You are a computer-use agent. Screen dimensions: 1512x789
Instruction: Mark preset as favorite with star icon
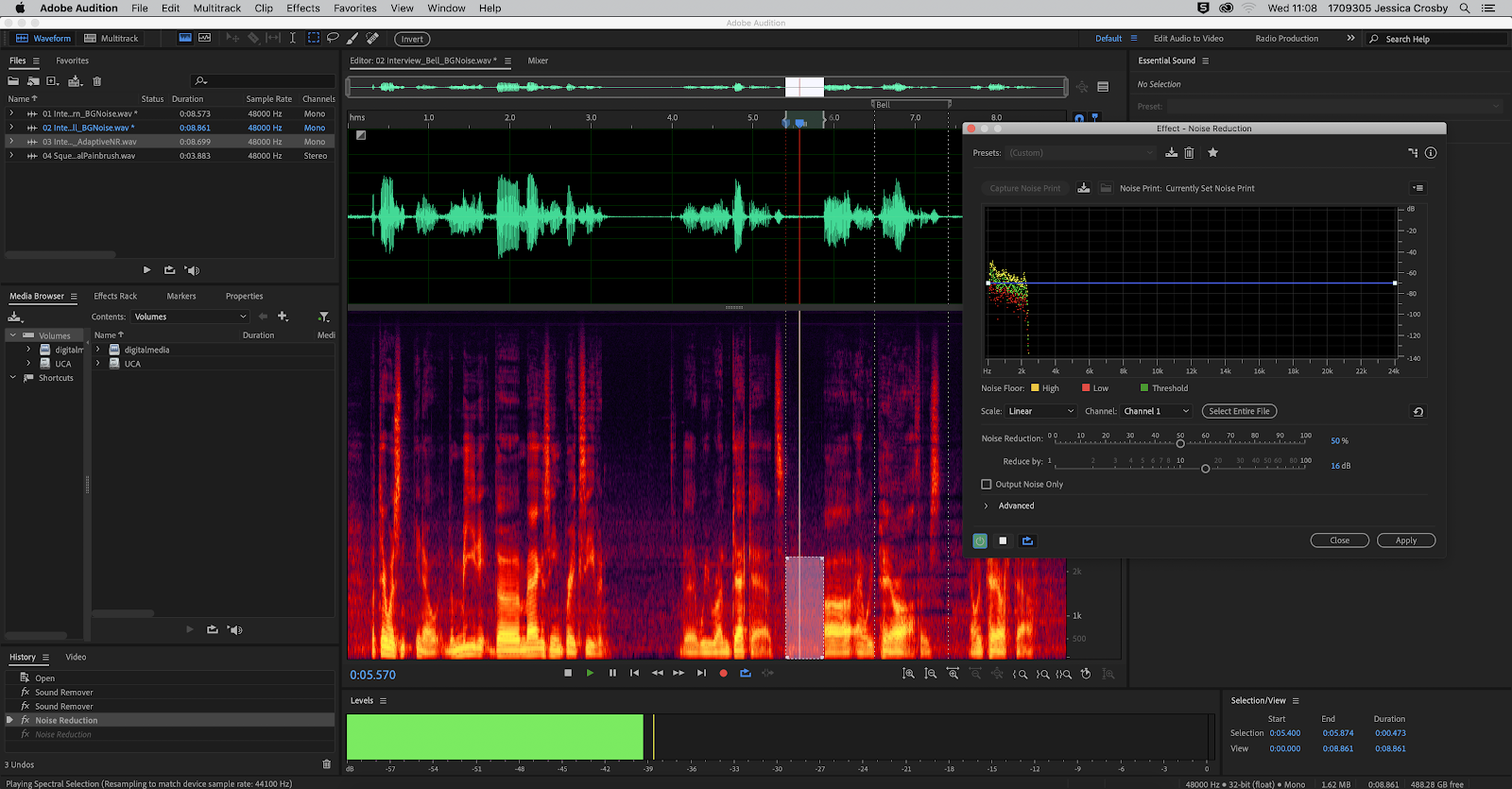pos(1212,152)
